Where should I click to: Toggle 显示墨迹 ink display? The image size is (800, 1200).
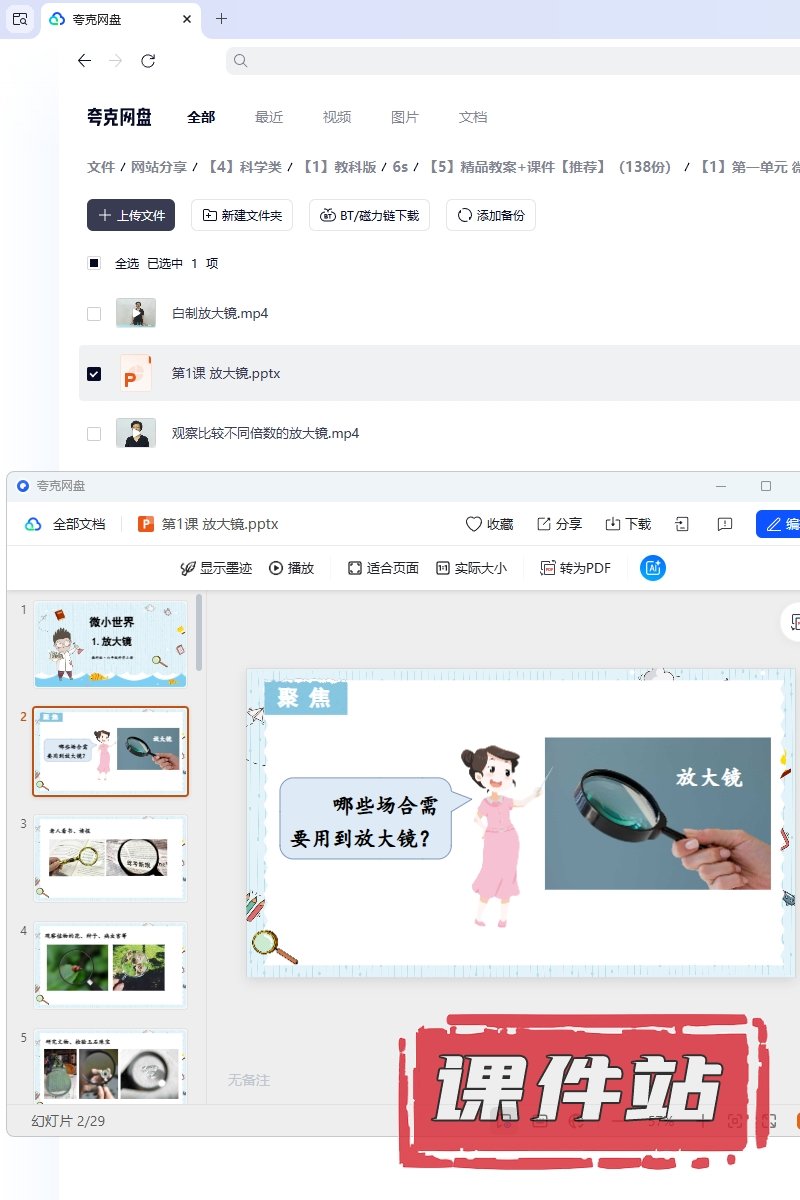pos(215,568)
